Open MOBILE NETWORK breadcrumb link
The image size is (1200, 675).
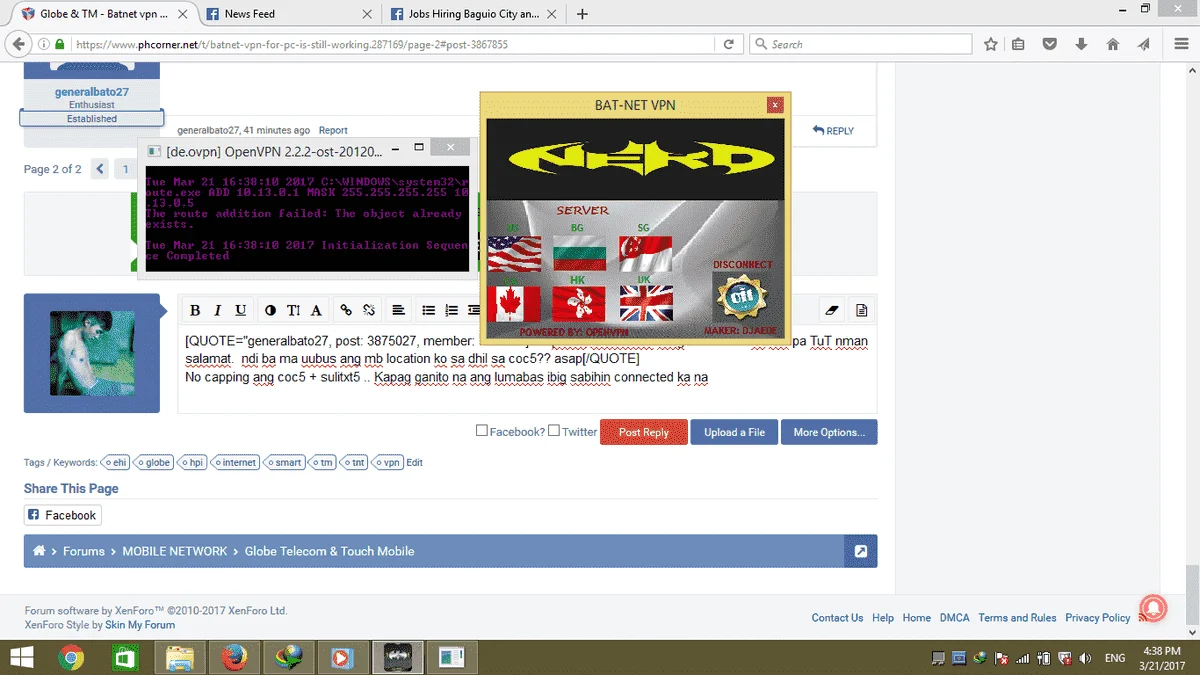[175, 551]
